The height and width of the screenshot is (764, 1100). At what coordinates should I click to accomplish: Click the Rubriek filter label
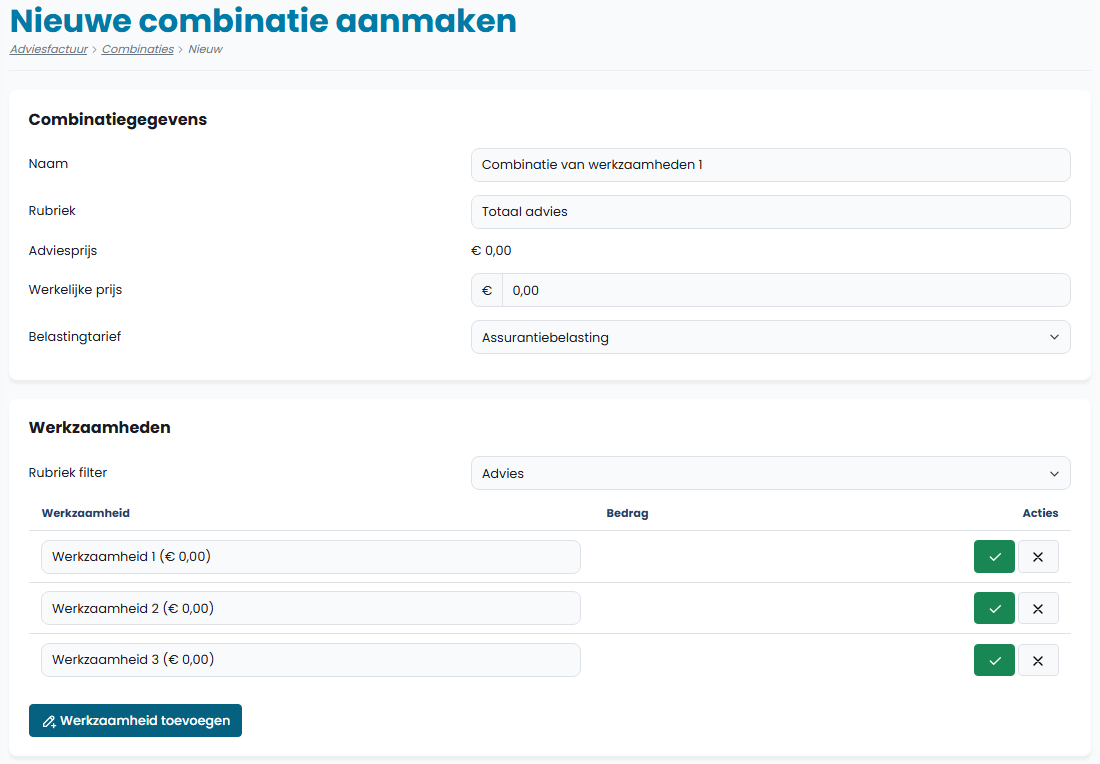pyautogui.click(x=68, y=473)
